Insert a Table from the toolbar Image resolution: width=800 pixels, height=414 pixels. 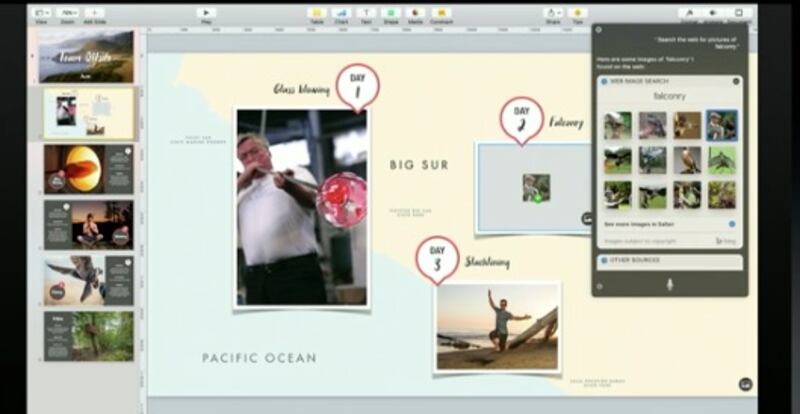[316, 13]
